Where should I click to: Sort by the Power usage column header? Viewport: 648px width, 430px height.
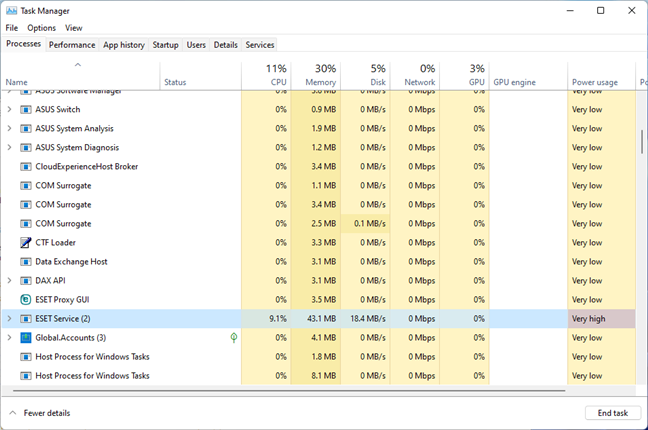(601, 76)
